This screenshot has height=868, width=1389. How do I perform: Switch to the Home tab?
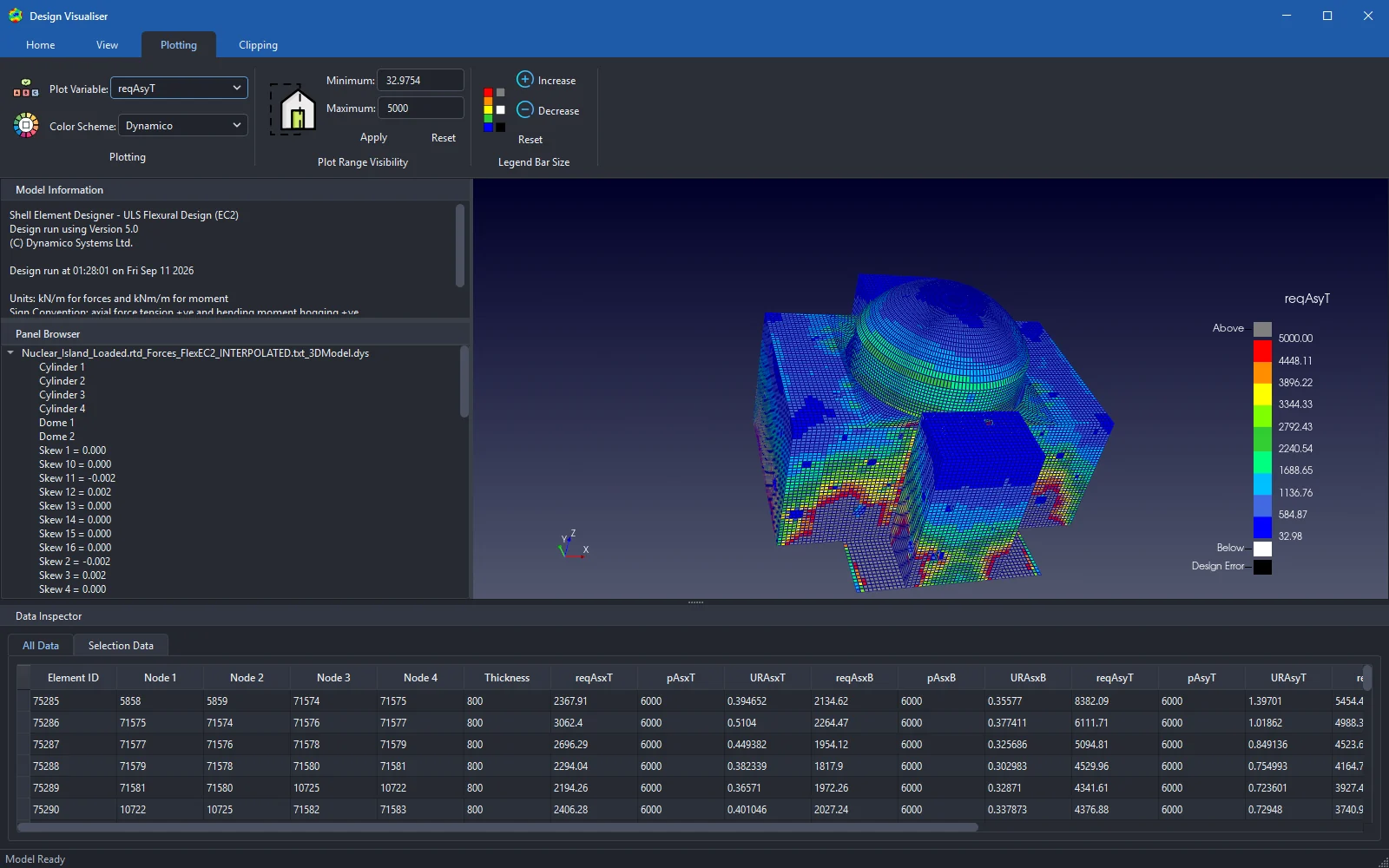pos(41,45)
